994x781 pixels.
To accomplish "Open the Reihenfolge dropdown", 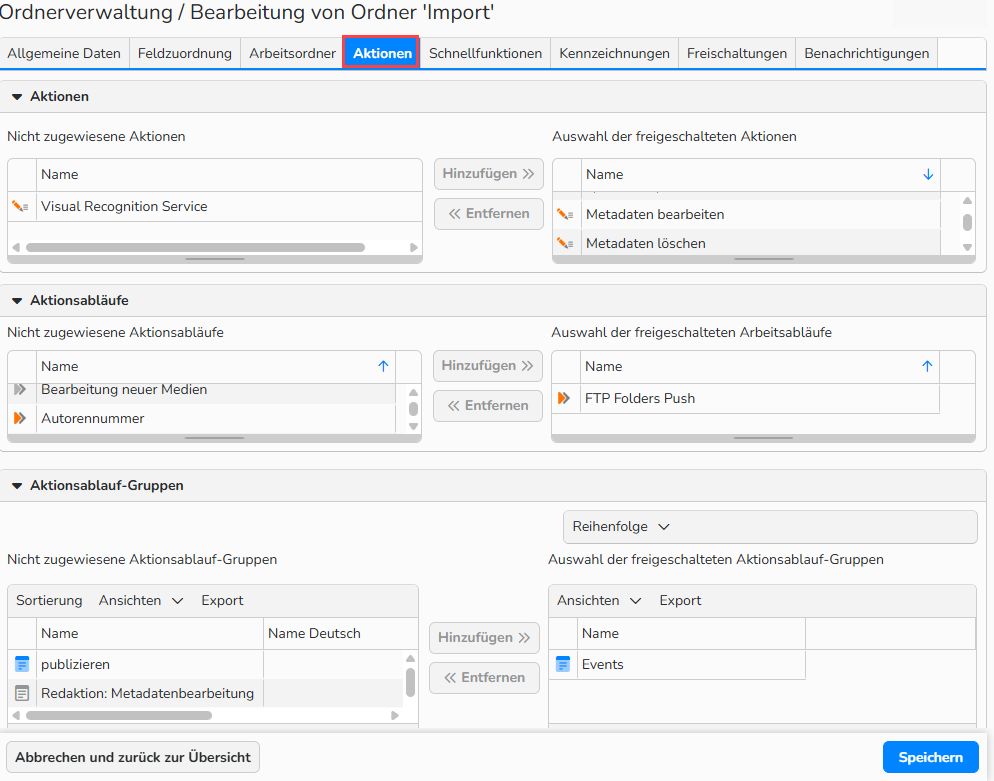I will pos(770,527).
